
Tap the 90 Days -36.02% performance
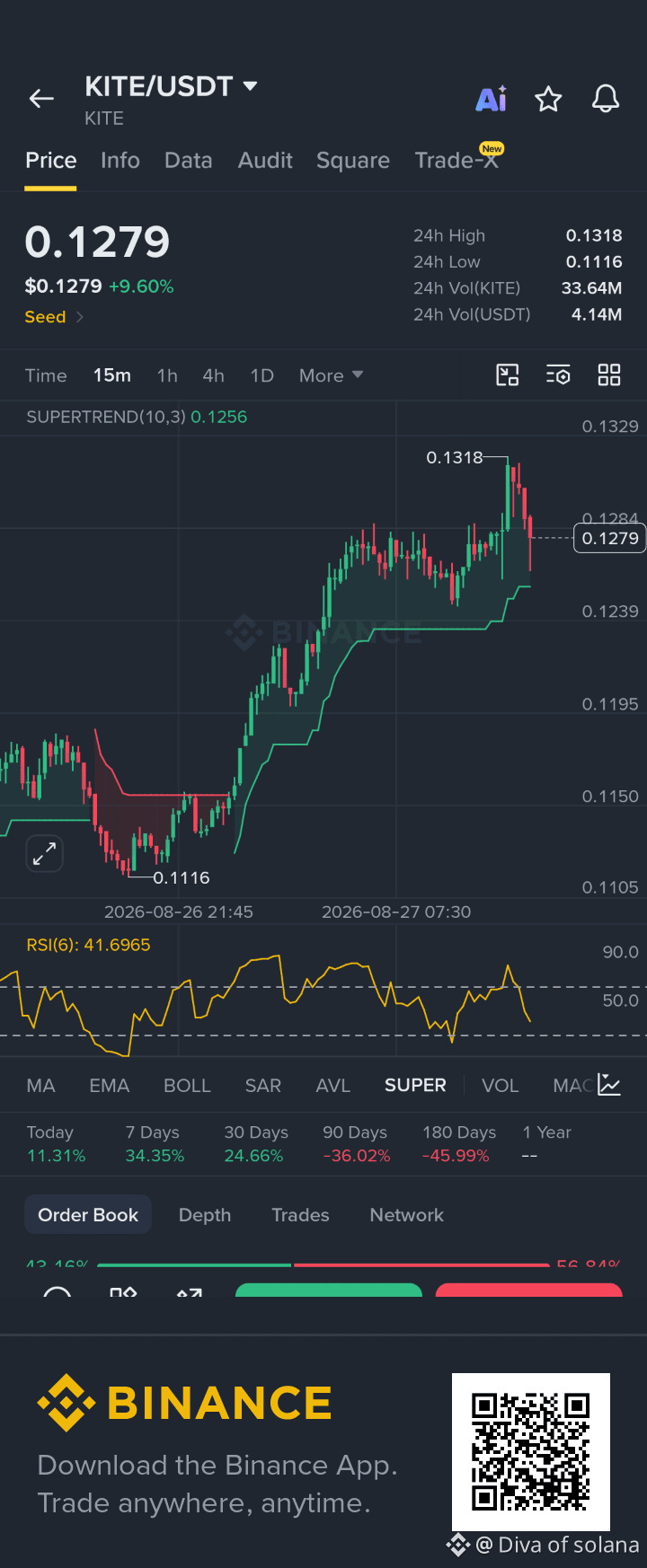coord(357,1144)
